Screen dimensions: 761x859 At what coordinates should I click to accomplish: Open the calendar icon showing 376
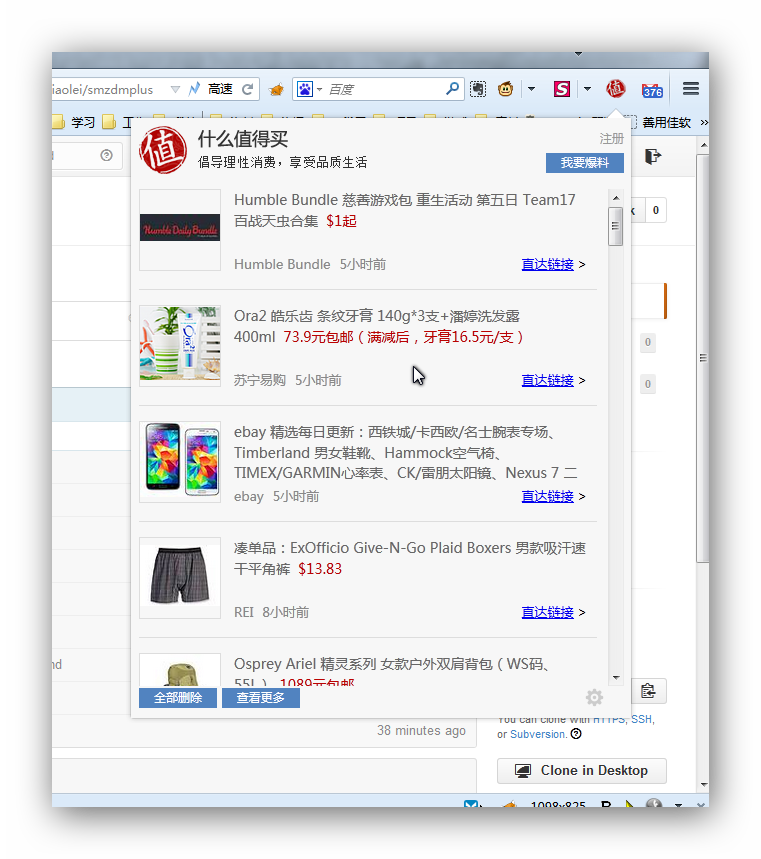652,89
